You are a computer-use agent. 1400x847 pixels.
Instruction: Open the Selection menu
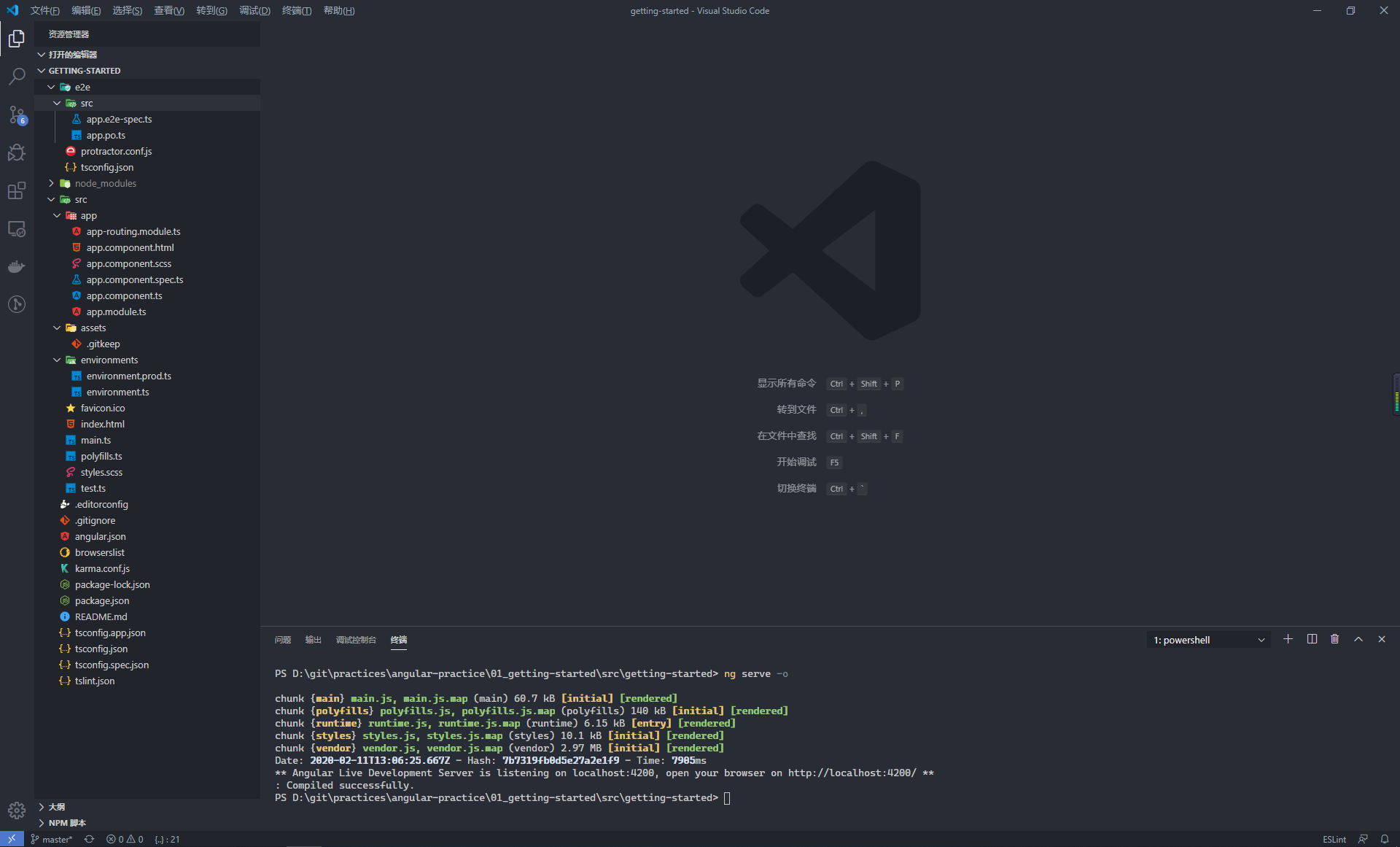pyautogui.click(x=128, y=10)
